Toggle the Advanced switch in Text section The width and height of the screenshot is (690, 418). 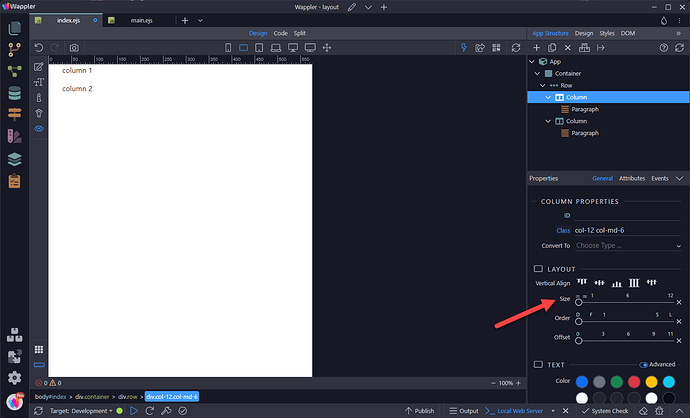tap(643, 365)
